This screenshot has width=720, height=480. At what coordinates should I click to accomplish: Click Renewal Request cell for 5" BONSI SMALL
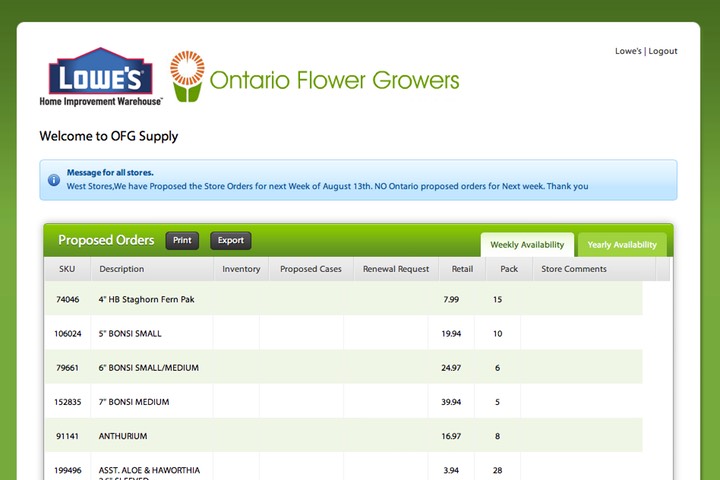[x=385, y=333]
